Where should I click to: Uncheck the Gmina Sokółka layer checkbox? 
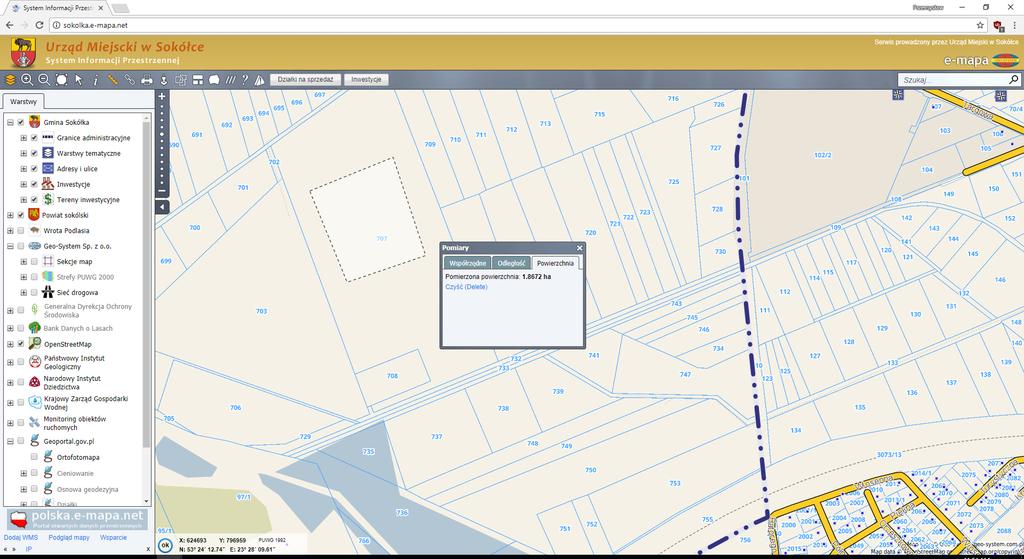(x=21, y=122)
